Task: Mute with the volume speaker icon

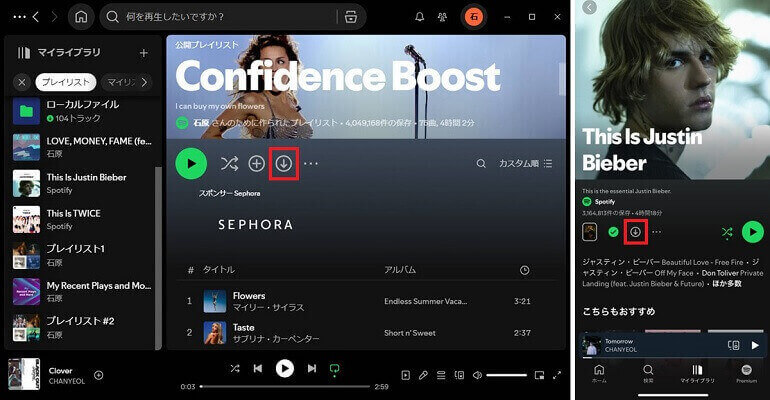Action: [x=477, y=375]
